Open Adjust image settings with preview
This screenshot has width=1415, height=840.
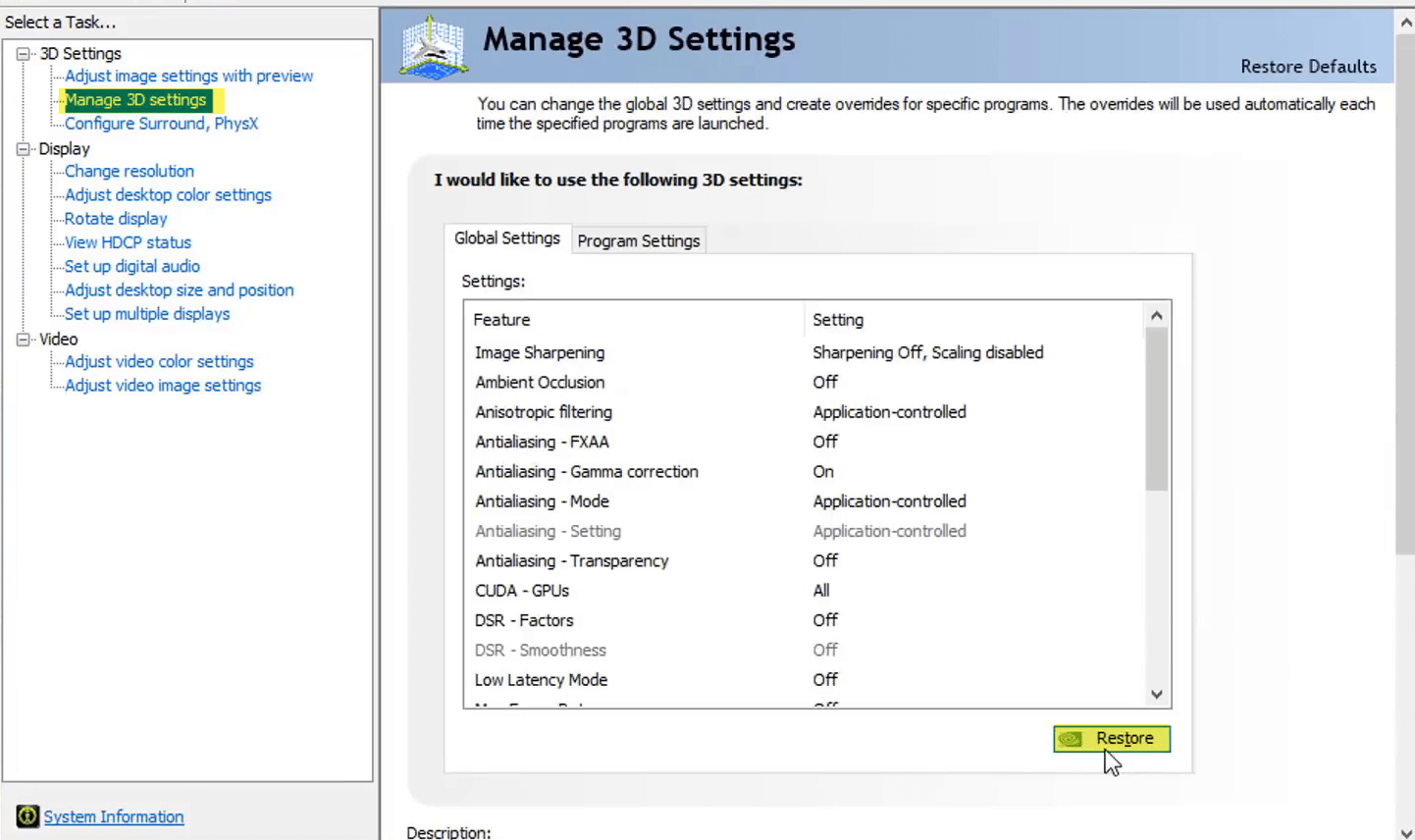pos(188,76)
